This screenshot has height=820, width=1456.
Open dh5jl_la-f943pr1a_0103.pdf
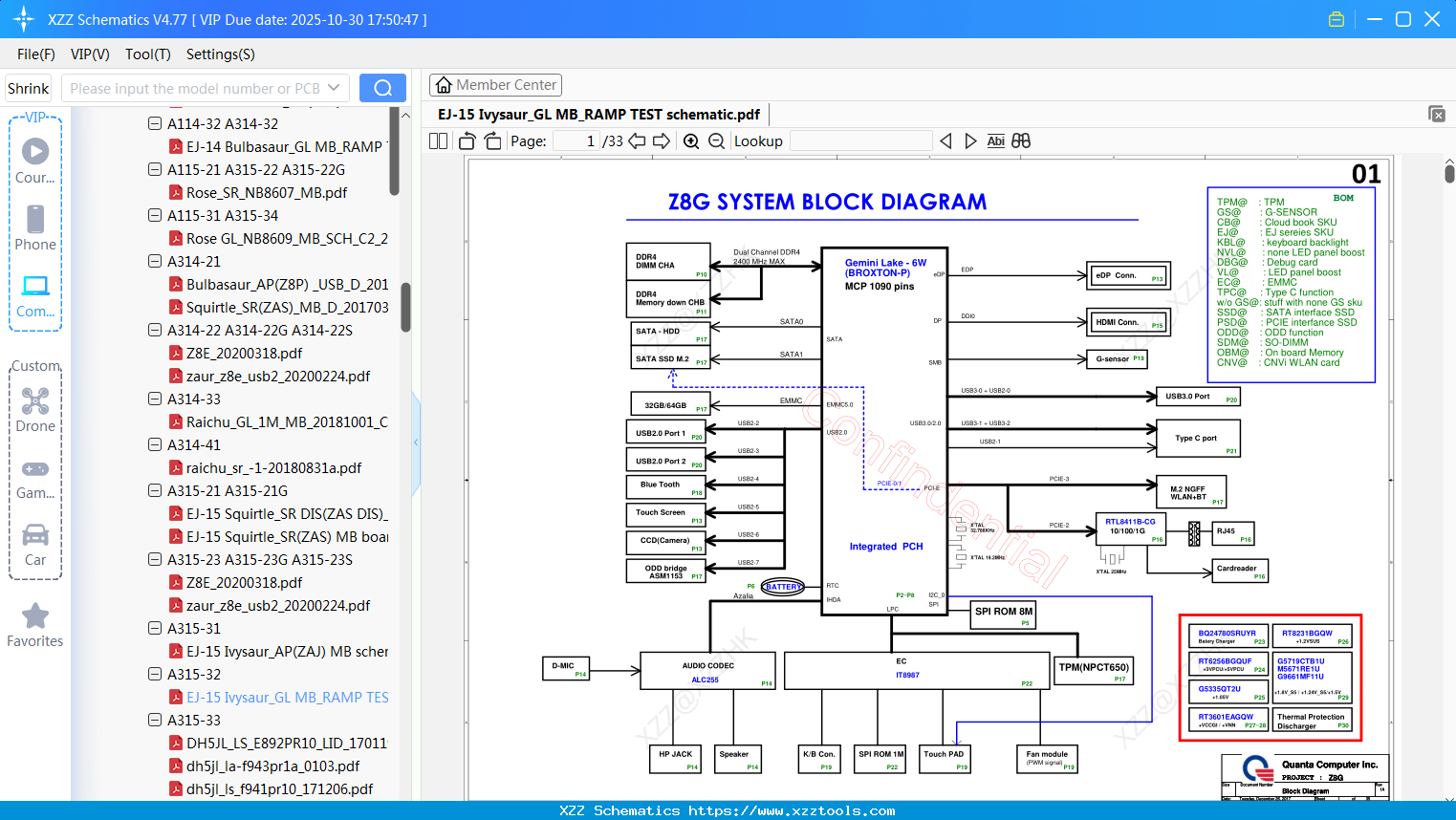coord(272,766)
